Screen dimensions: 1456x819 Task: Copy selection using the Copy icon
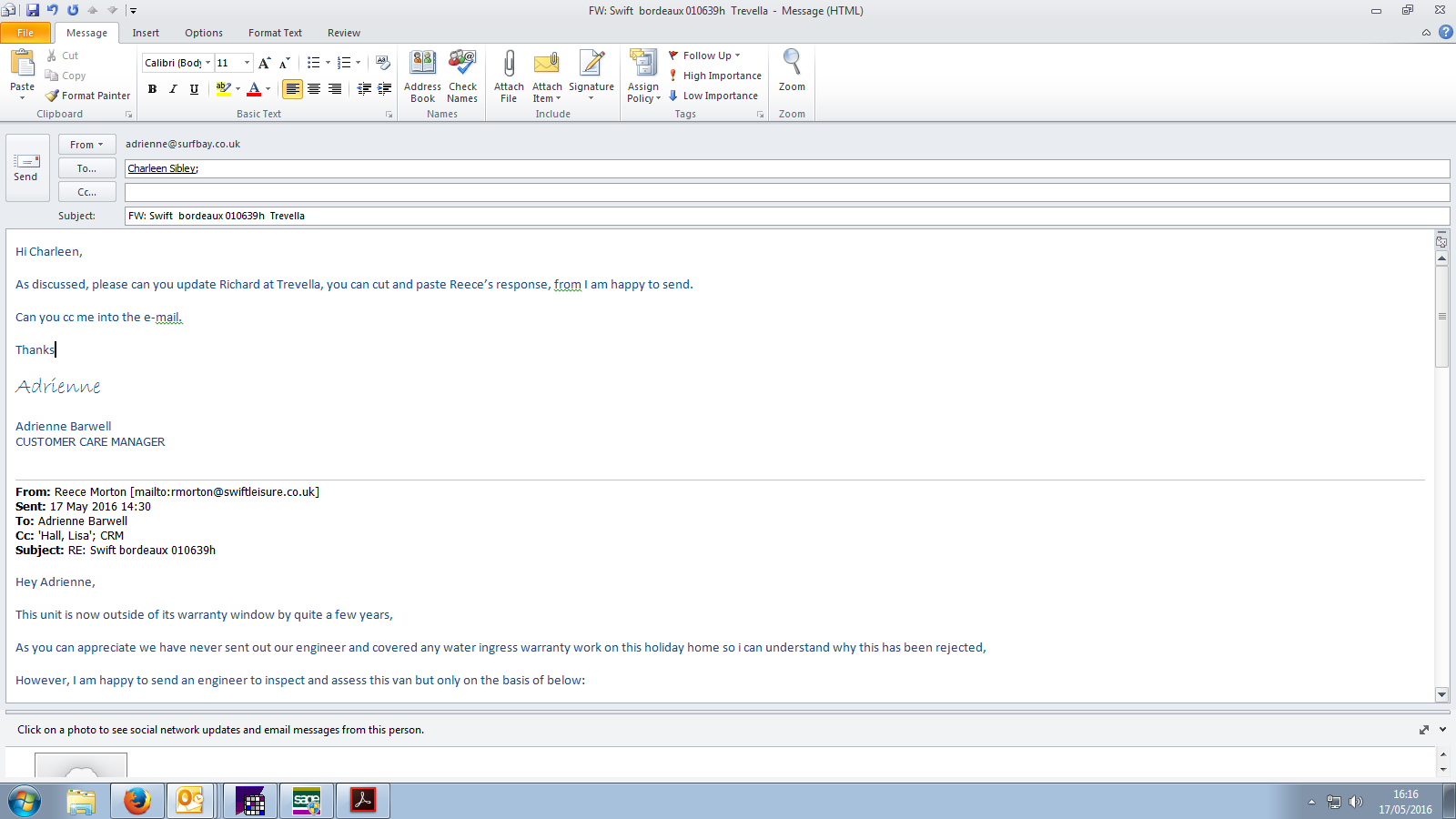[52, 76]
